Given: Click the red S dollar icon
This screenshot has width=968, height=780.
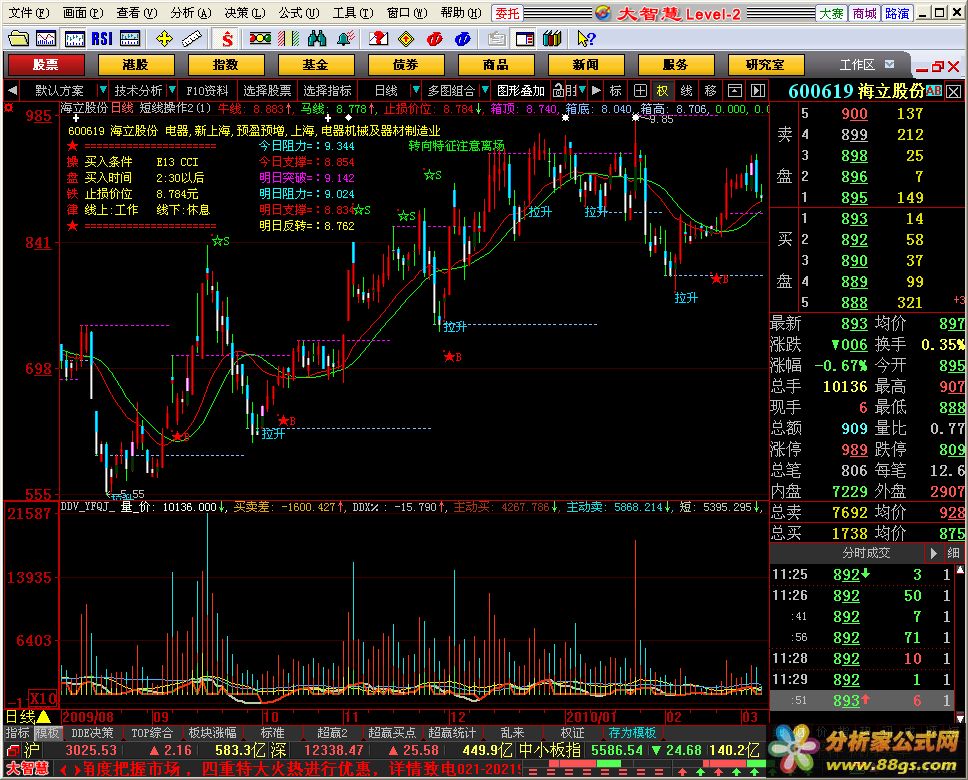Looking at the screenshot, I should (227, 40).
